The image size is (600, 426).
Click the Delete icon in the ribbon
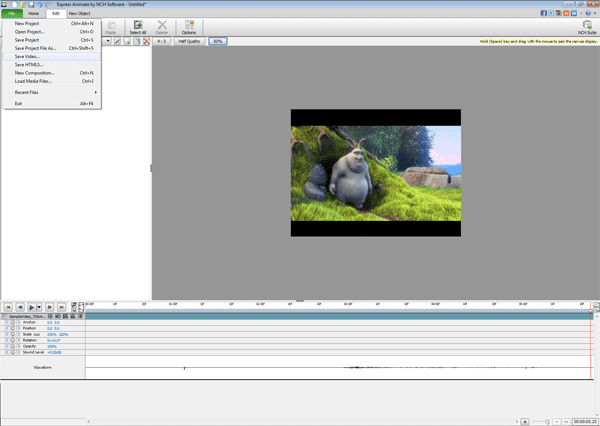pos(162,27)
